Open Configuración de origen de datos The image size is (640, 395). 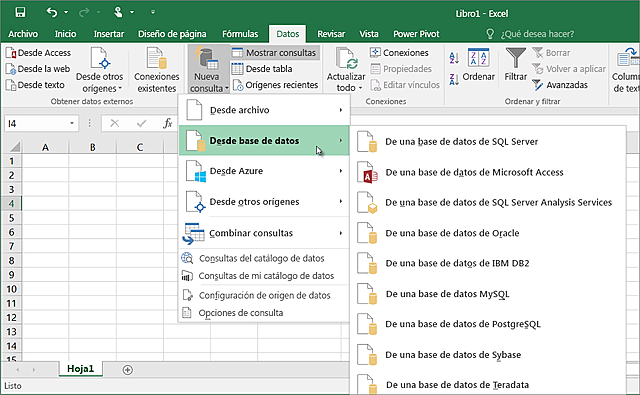coord(264,295)
